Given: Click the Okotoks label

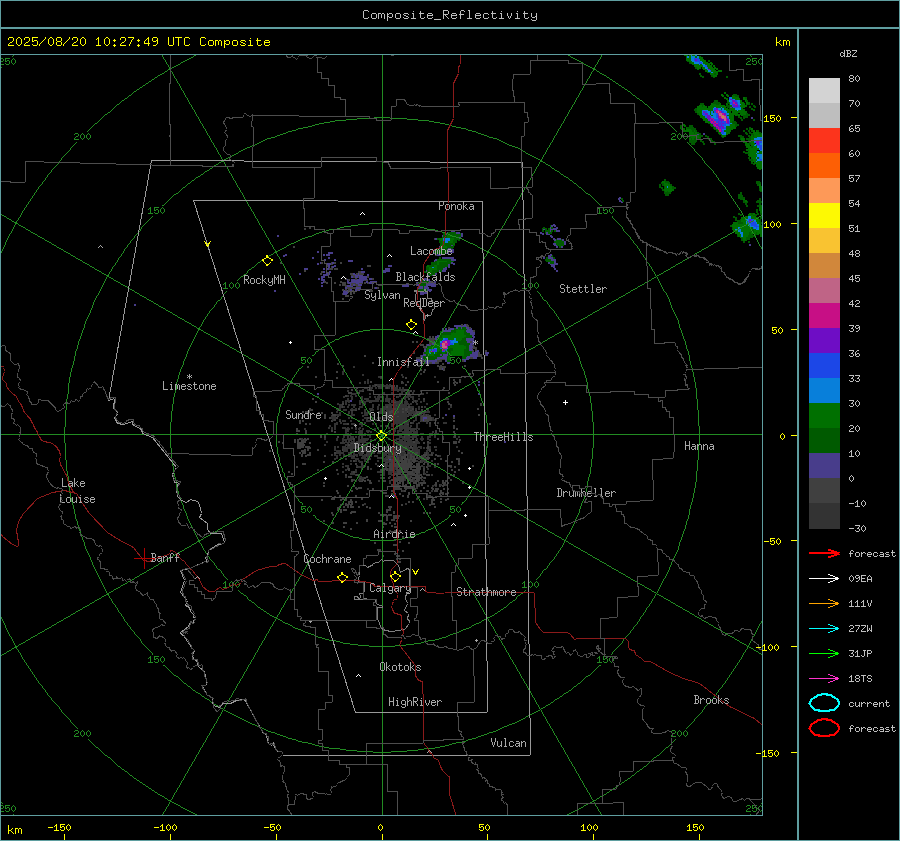Looking at the screenshot, I should coord(400,667).
